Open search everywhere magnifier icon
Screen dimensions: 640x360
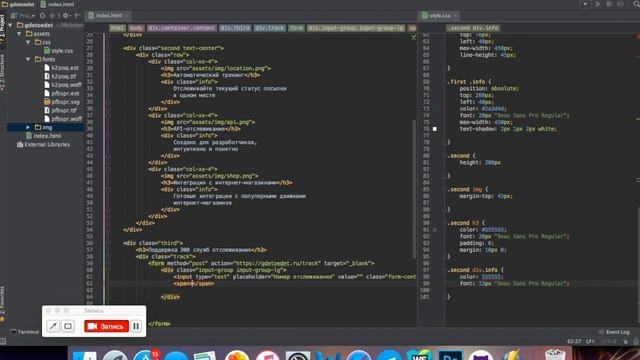[x=636, y=4]
